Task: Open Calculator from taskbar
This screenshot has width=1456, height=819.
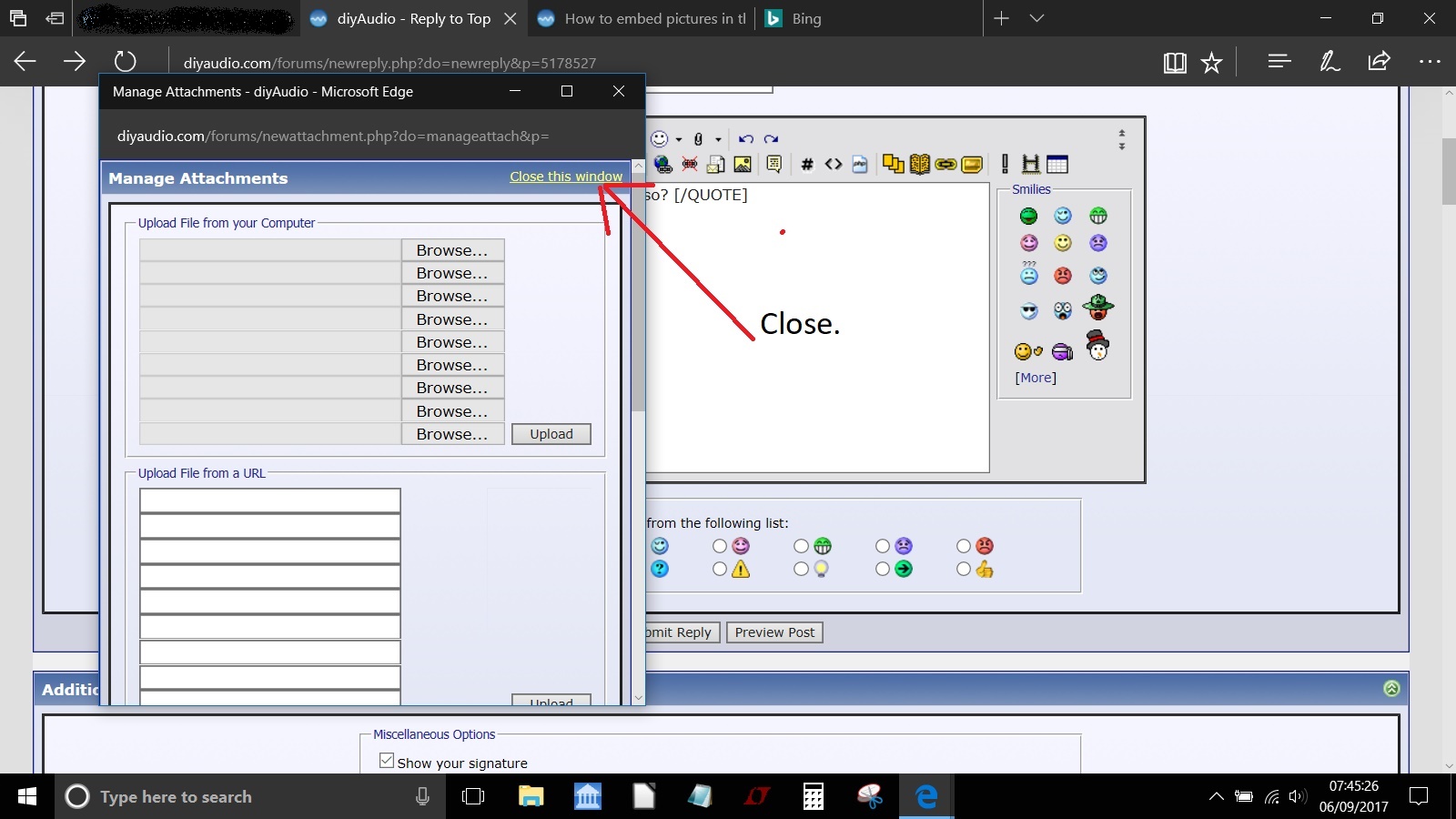Action: tap(814, 797)
